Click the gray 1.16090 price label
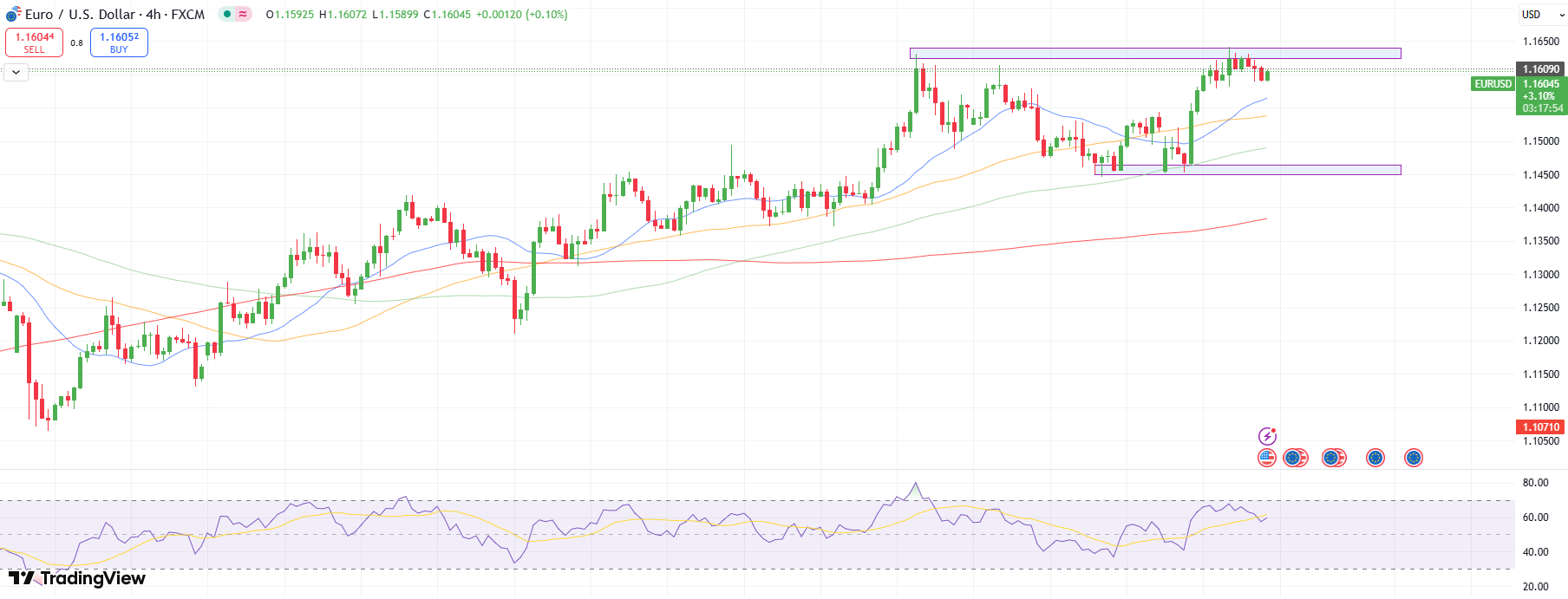Viewport: 1568px width, 599px height. [1540, 69]
